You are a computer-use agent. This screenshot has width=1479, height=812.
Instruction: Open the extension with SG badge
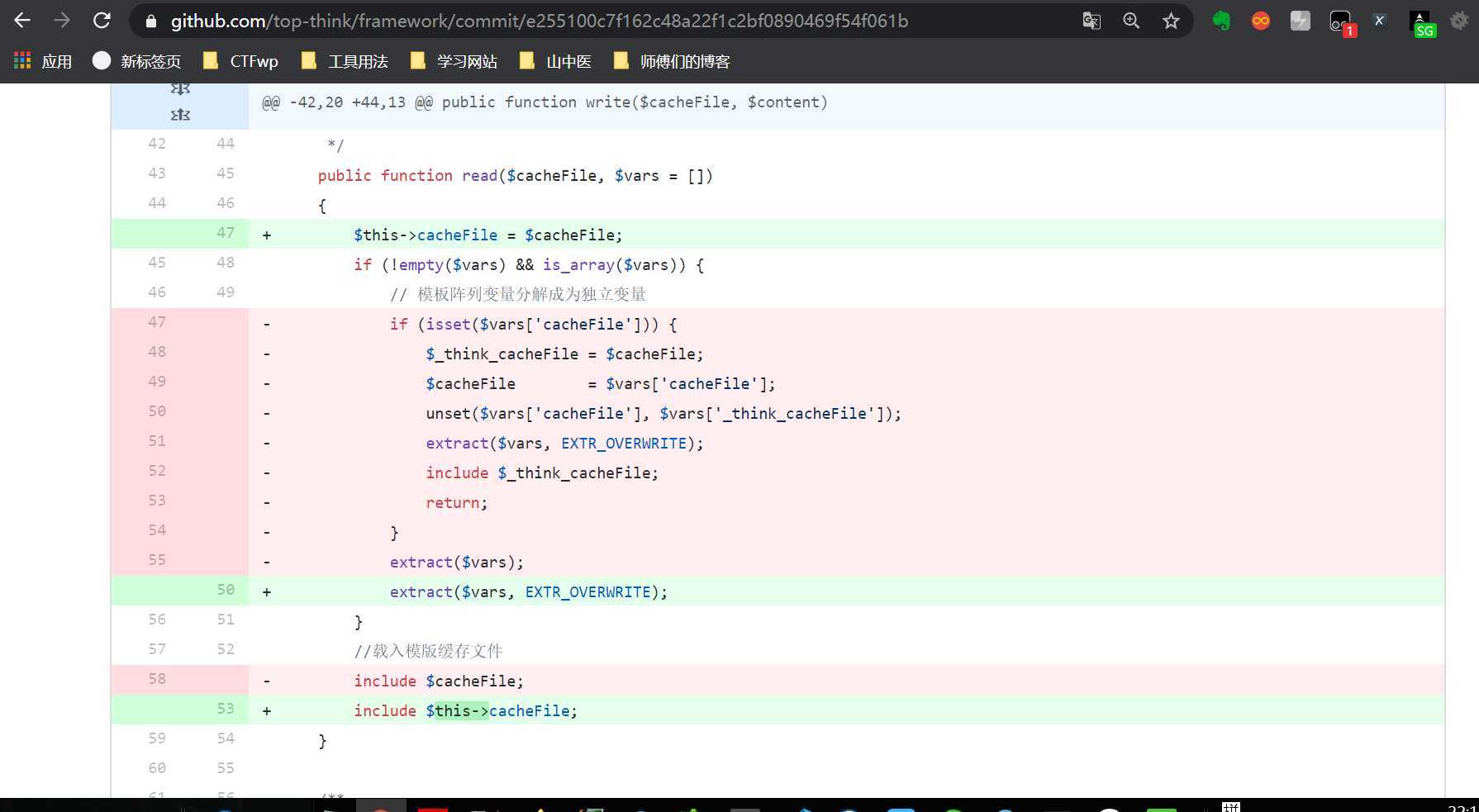1422,23
